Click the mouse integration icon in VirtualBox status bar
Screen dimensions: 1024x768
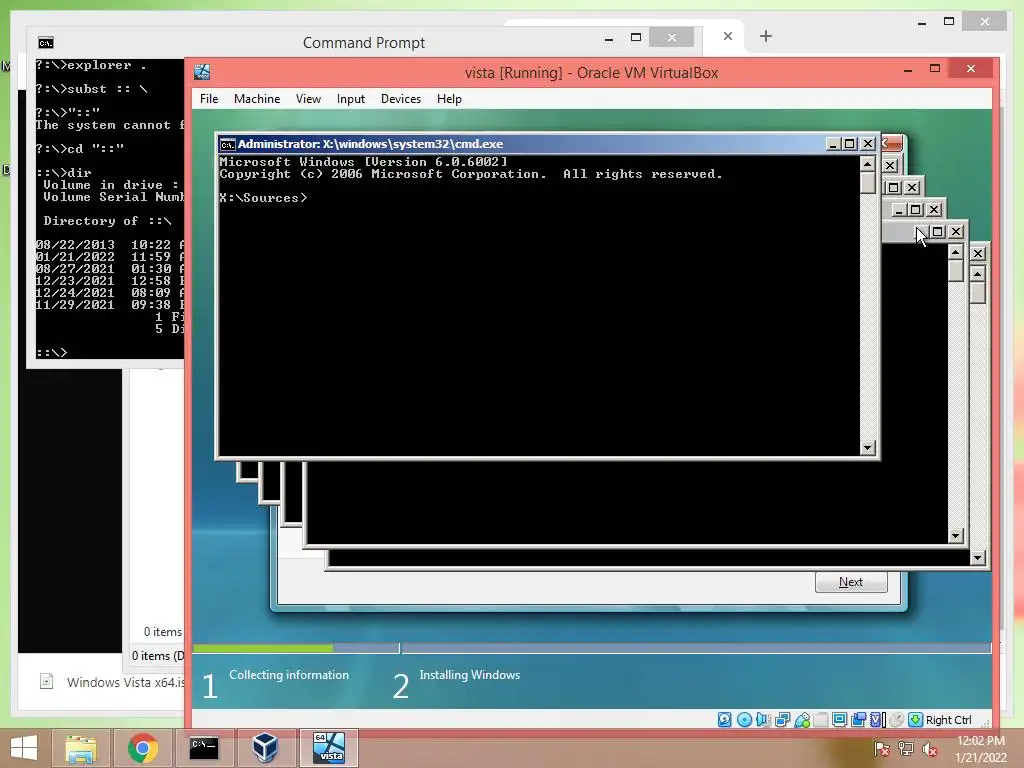click(x=897, y=720)
